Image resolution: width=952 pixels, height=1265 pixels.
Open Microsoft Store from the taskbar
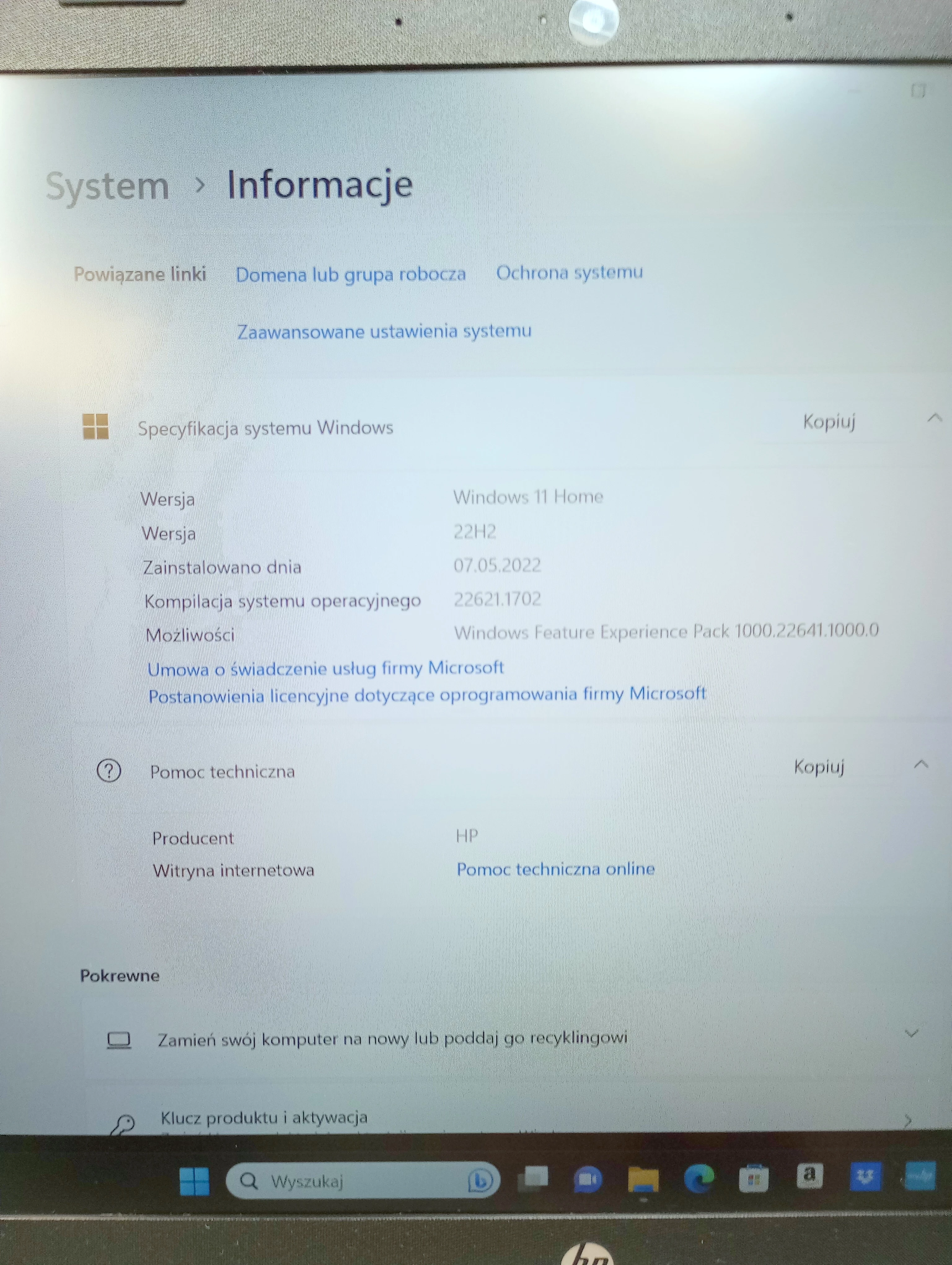click(x=754, y=1178)
